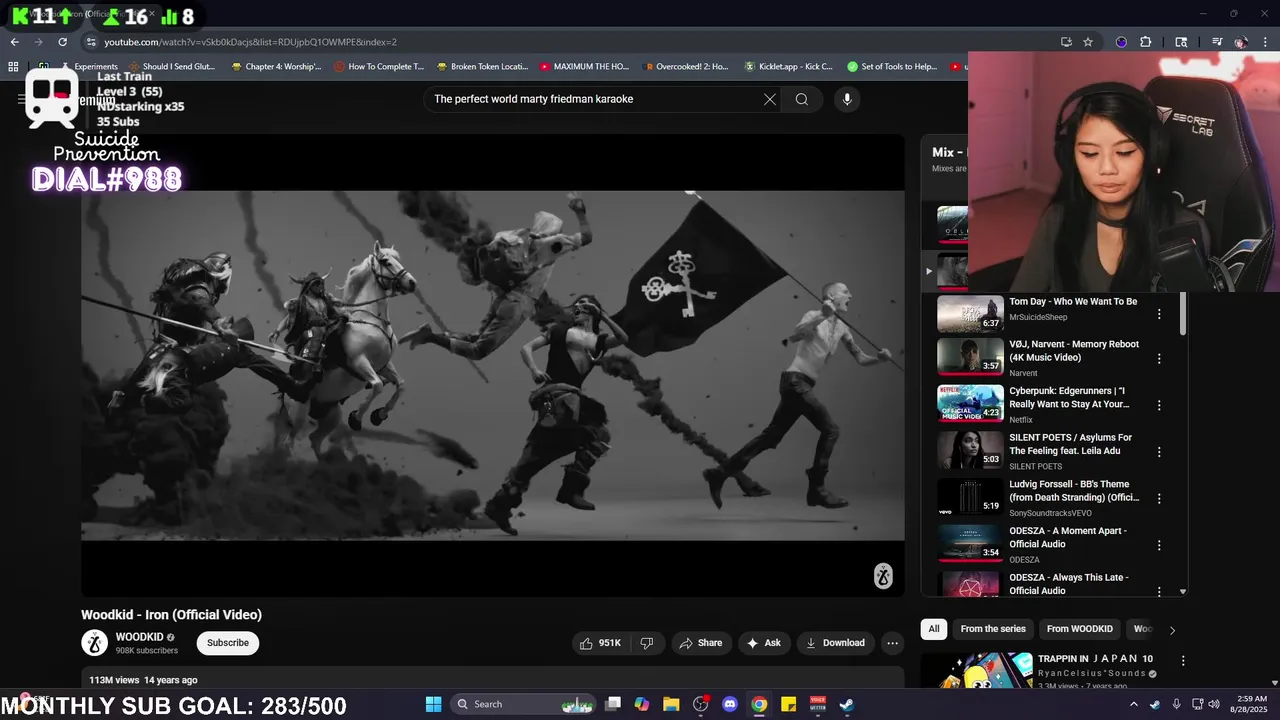Image resolution: width=1280 pixels, height=720 pixels.
Task: Click the Download button
Action: tap(836, 643)
